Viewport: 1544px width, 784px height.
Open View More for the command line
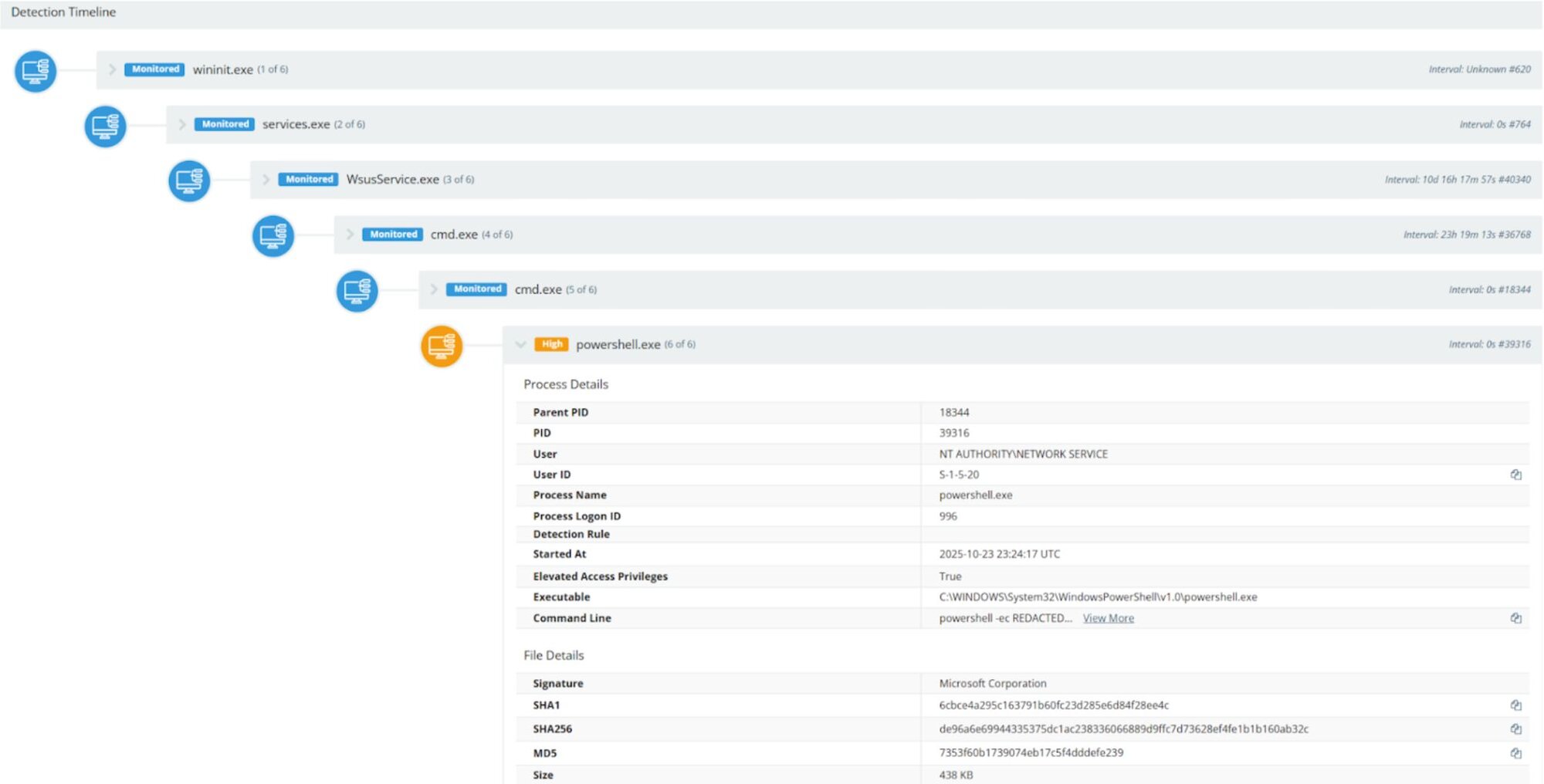pos(1108,618)
